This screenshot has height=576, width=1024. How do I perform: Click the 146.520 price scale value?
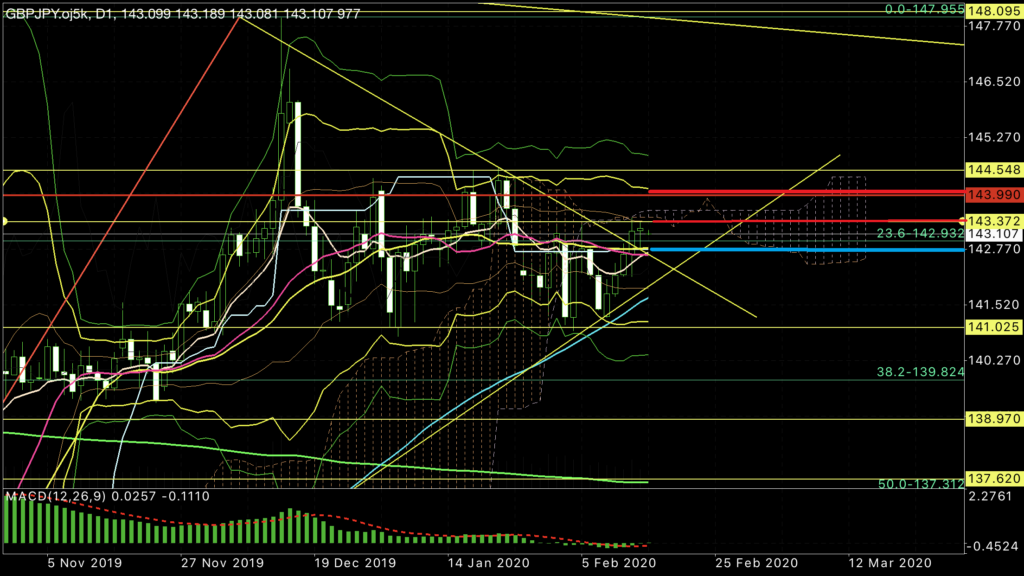click(x=993, y=82)
